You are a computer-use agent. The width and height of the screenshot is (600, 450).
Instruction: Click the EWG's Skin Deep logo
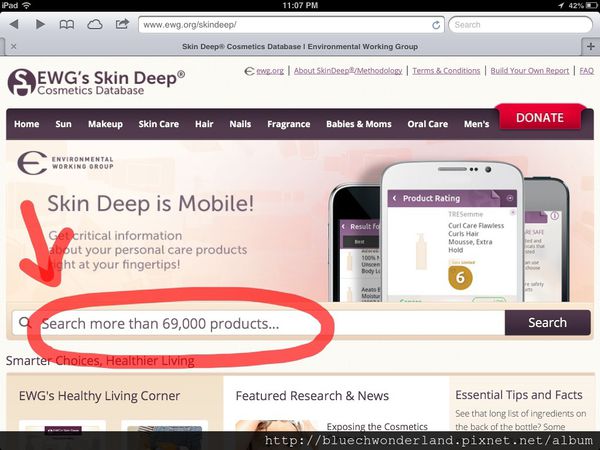tap(95, 82)
